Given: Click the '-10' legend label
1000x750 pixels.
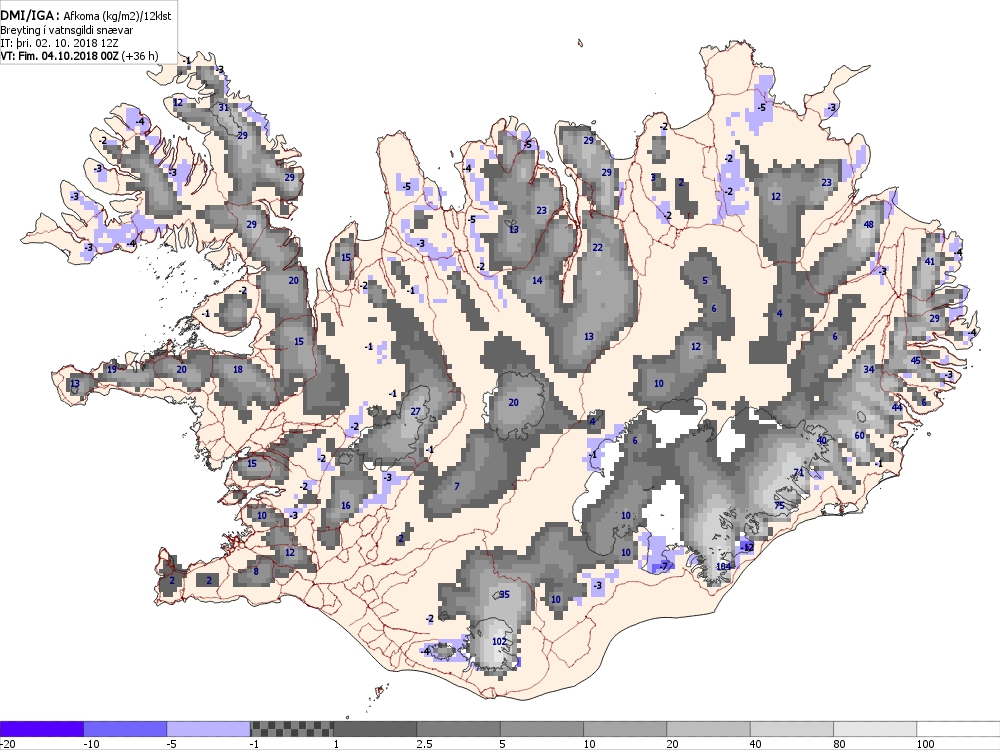Looking at the screenshot, I should (x=91, y=744).
